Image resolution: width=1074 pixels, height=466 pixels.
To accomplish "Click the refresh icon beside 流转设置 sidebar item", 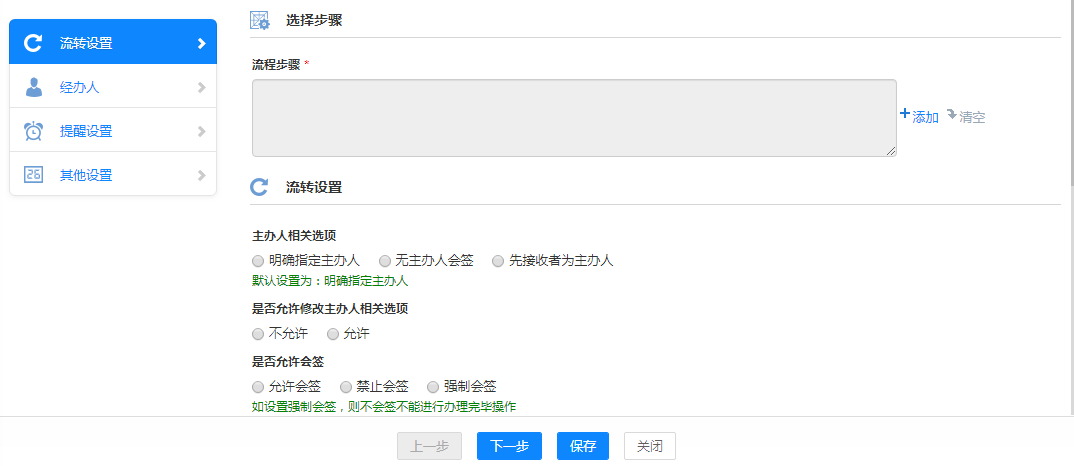I will 33,43.
